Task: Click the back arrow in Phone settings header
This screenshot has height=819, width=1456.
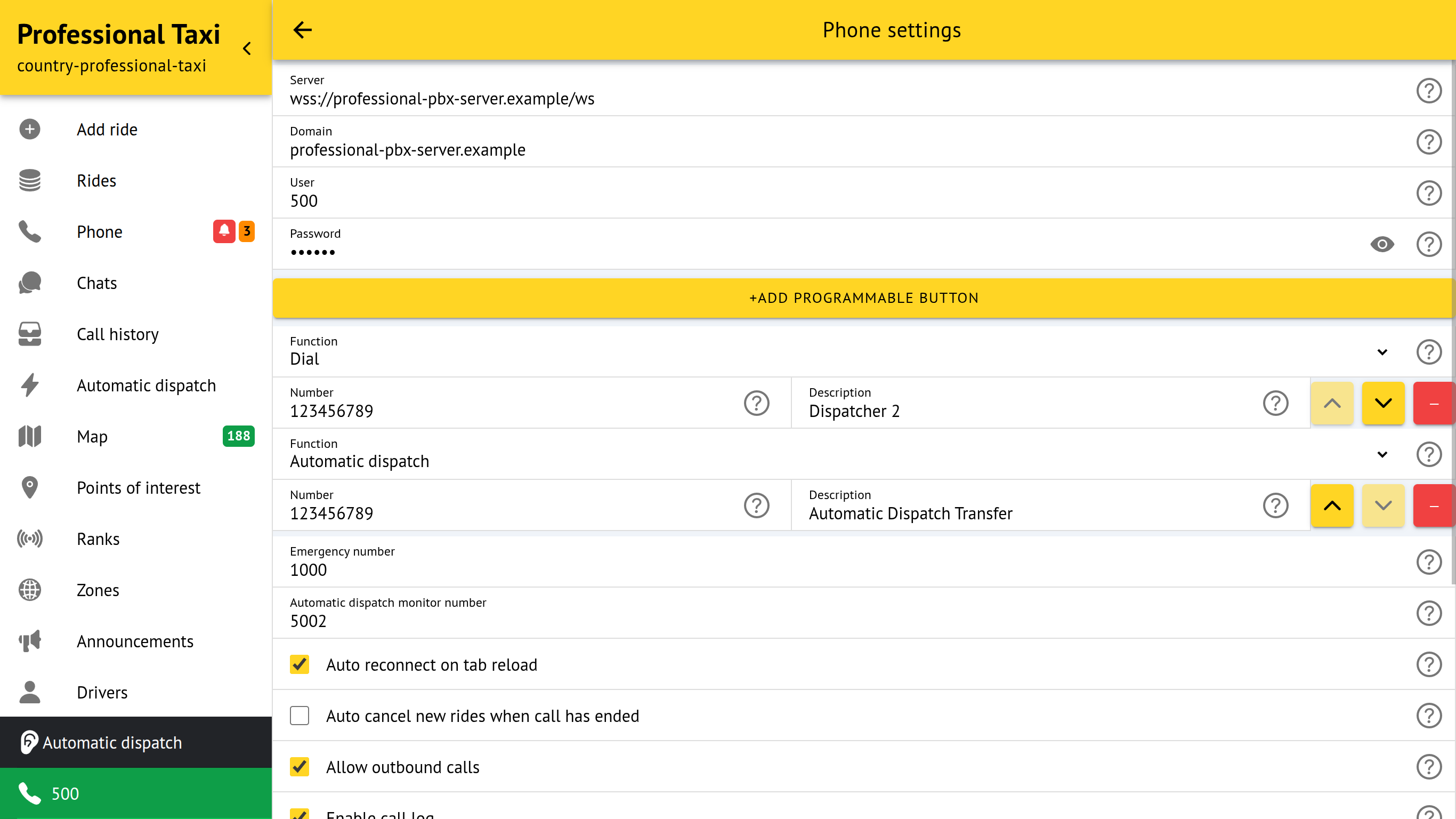Action: 302,30
